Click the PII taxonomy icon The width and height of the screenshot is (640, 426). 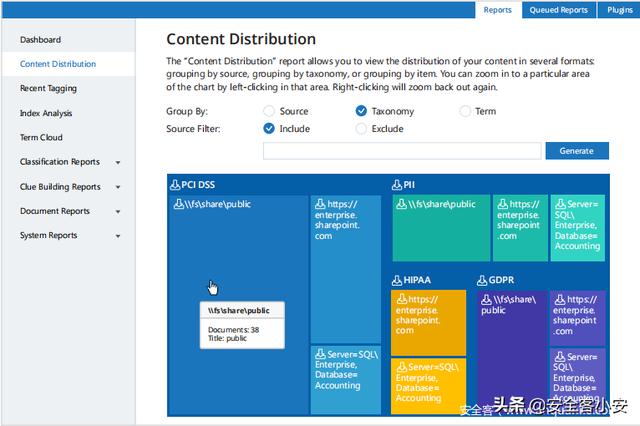(x=397, y=185)
